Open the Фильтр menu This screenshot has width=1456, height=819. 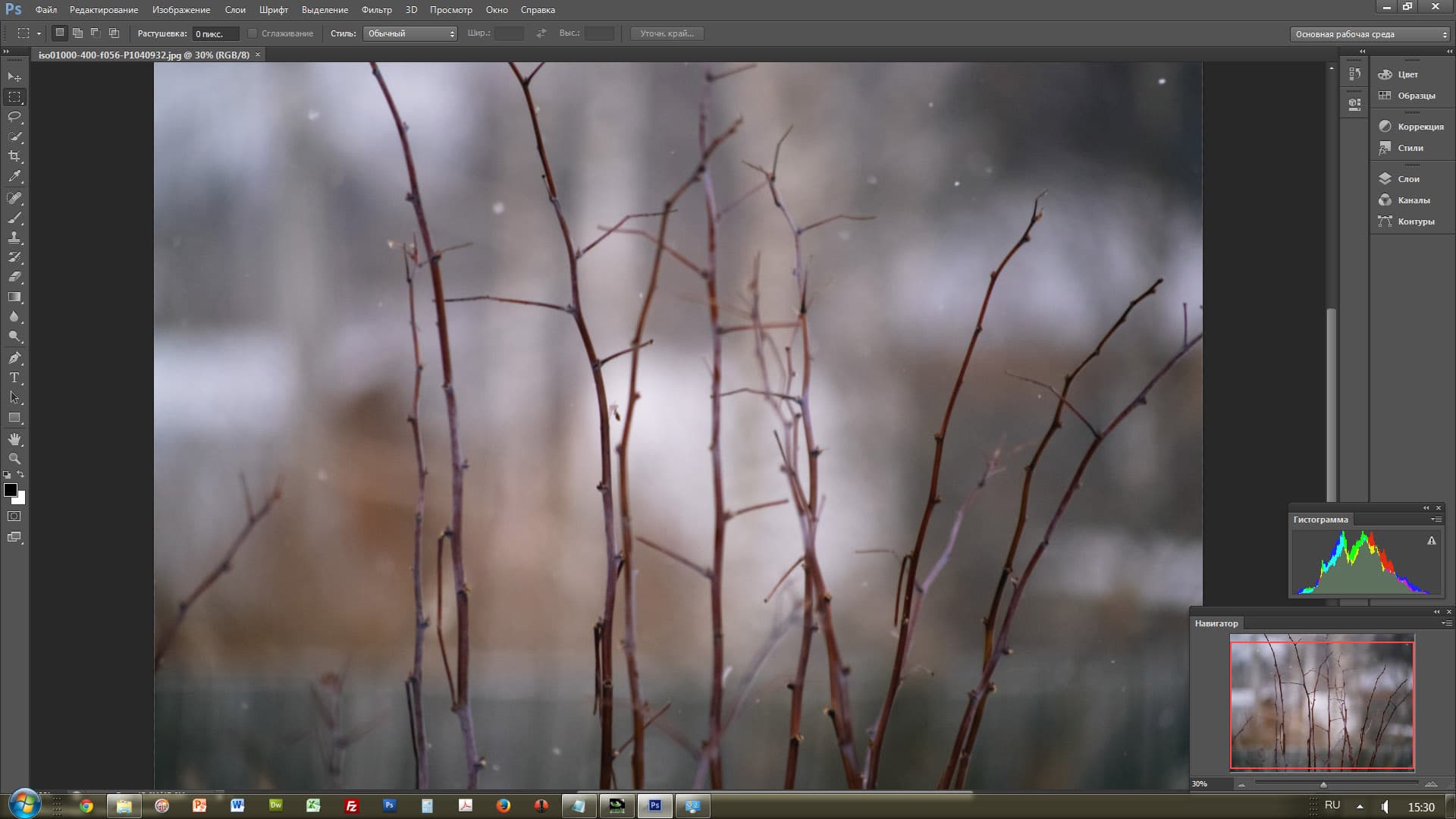[x=376, y=10]
